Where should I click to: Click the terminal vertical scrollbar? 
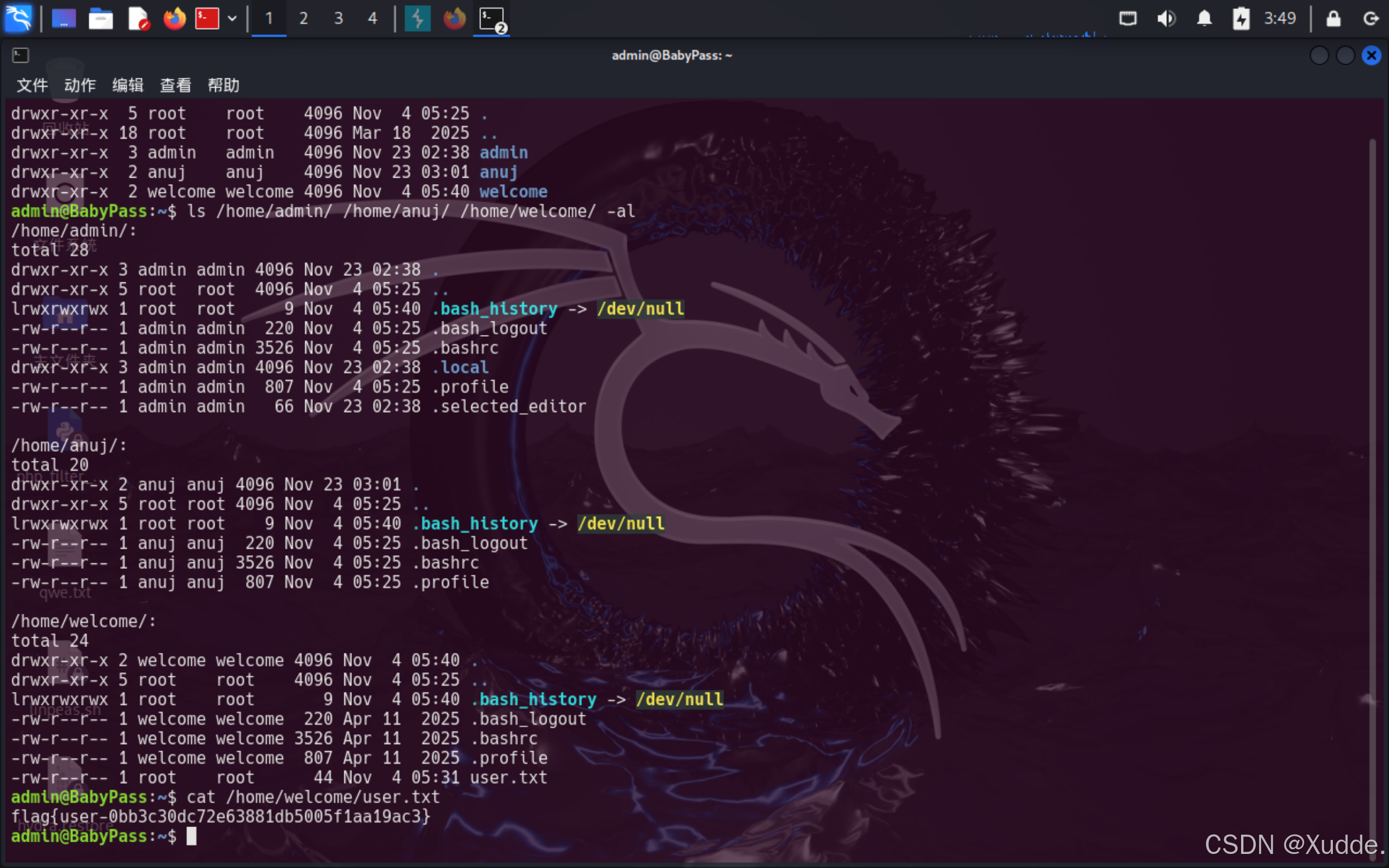pos(1371,468)
